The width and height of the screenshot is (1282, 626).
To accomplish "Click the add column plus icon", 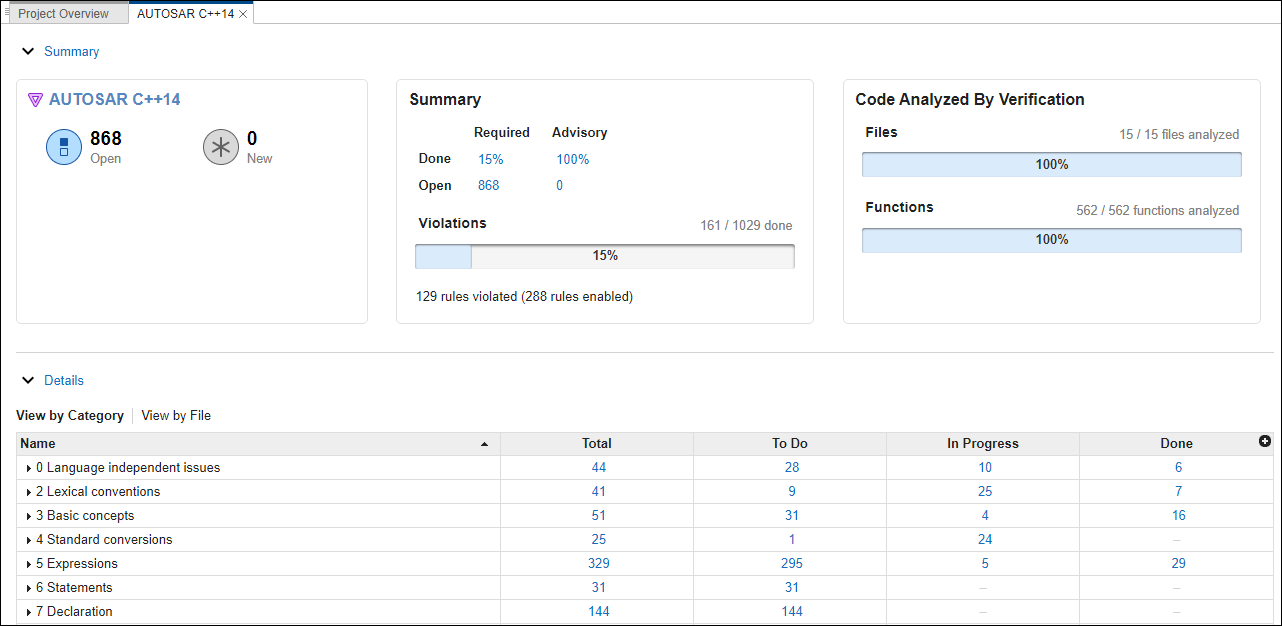I will tap(1265, 442).
